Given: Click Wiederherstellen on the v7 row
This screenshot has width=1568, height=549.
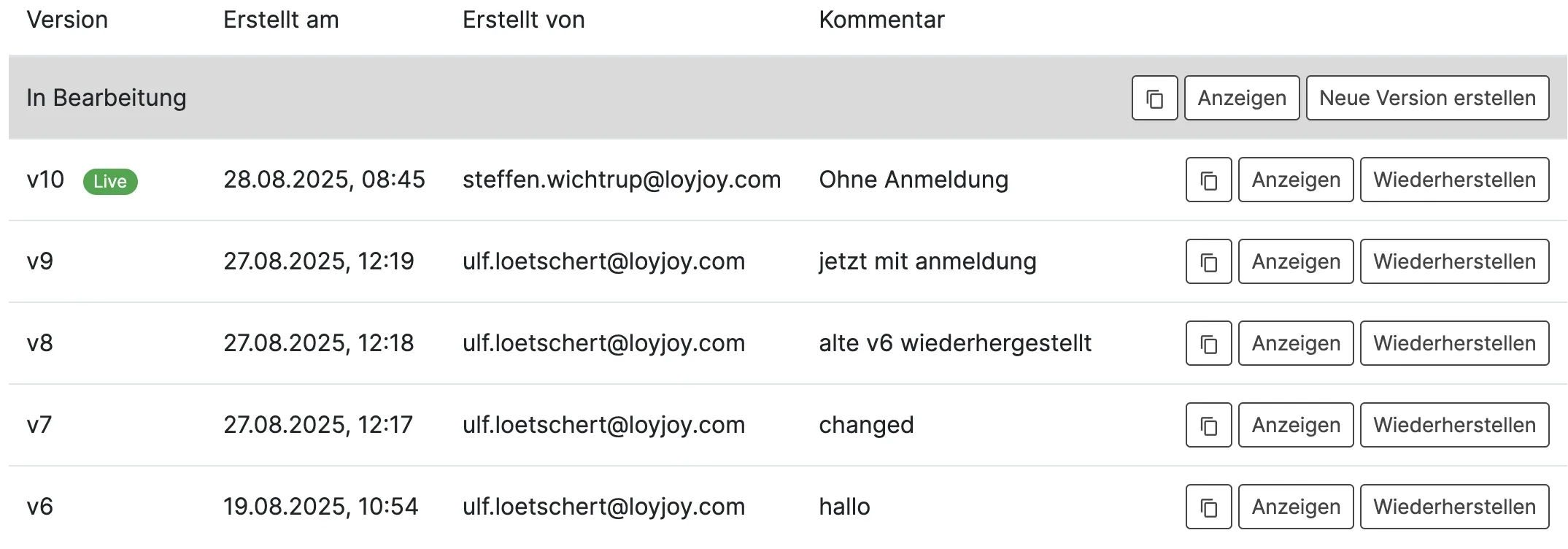Looking at the screenshot, I should [x=1454, y=425].
